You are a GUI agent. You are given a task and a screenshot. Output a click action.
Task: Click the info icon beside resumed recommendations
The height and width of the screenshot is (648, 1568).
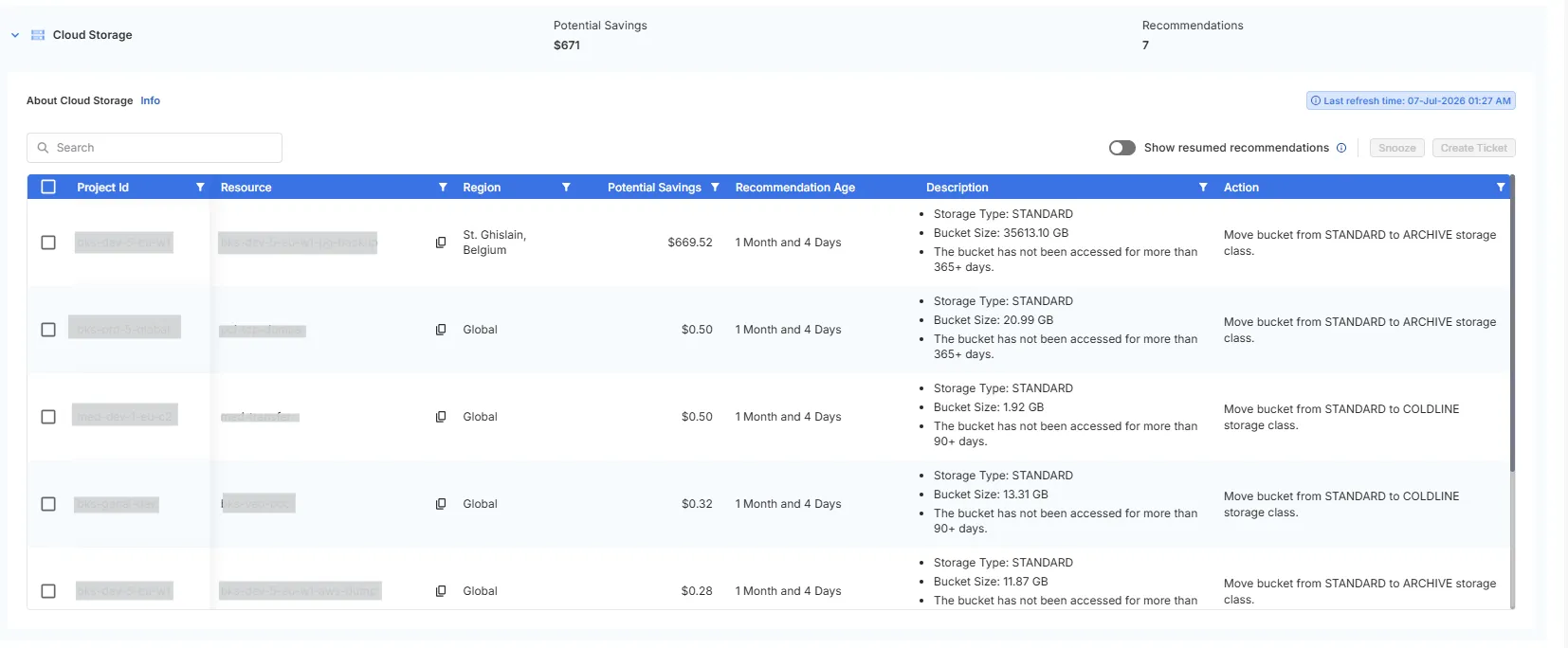1341,148
